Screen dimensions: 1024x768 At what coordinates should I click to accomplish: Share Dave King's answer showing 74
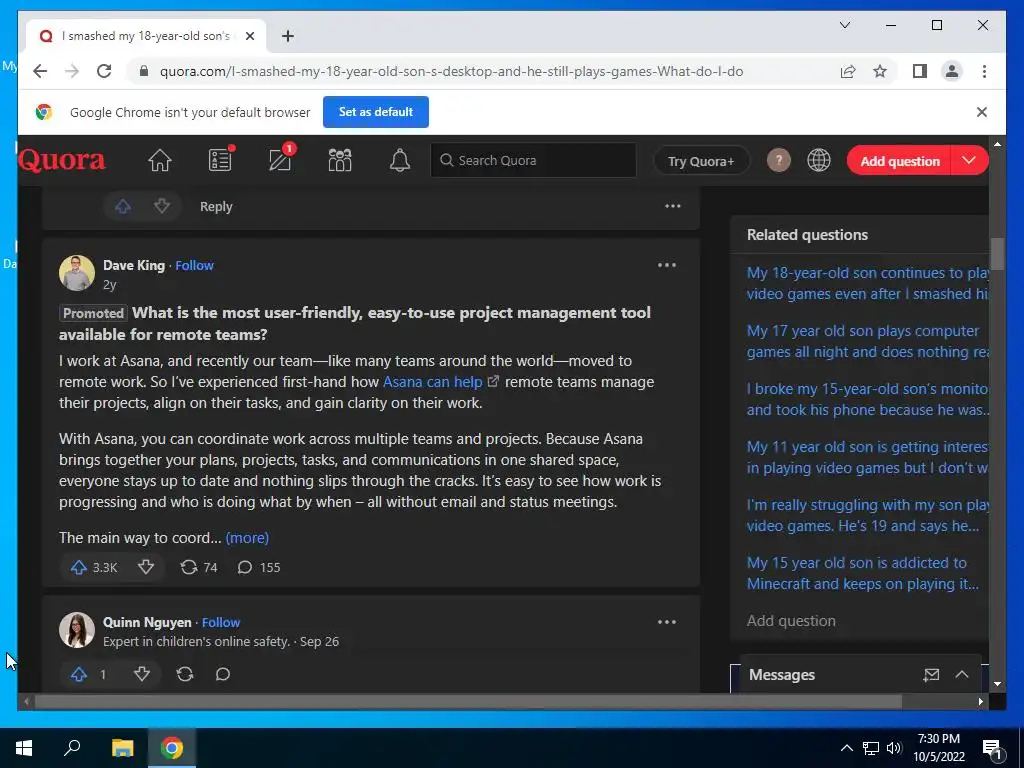[199, 567]
